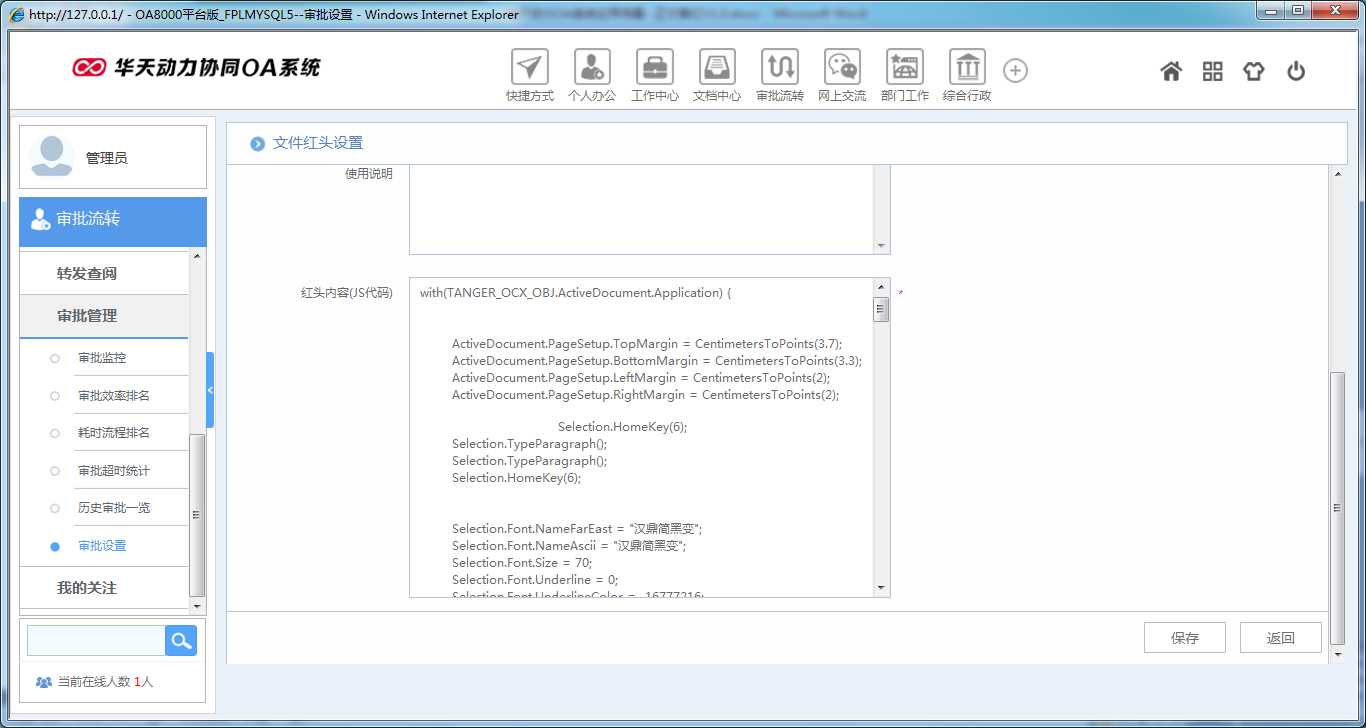Expand the 转发查阅 sidebar section

87,273
